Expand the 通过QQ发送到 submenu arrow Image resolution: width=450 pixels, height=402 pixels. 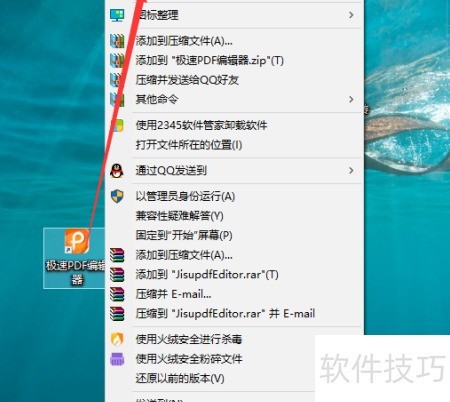coord(351,171)
